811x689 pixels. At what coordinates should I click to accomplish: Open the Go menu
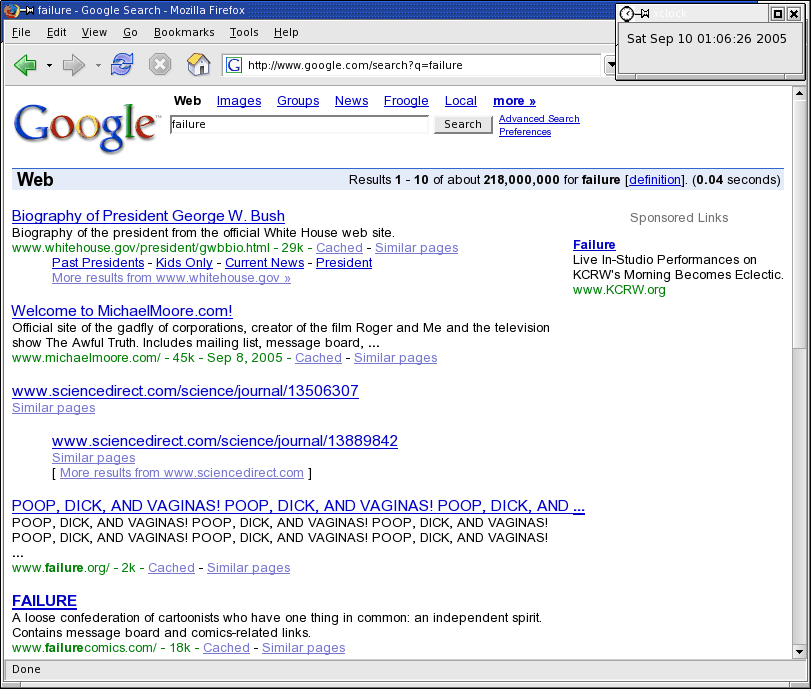pos(130,32)
